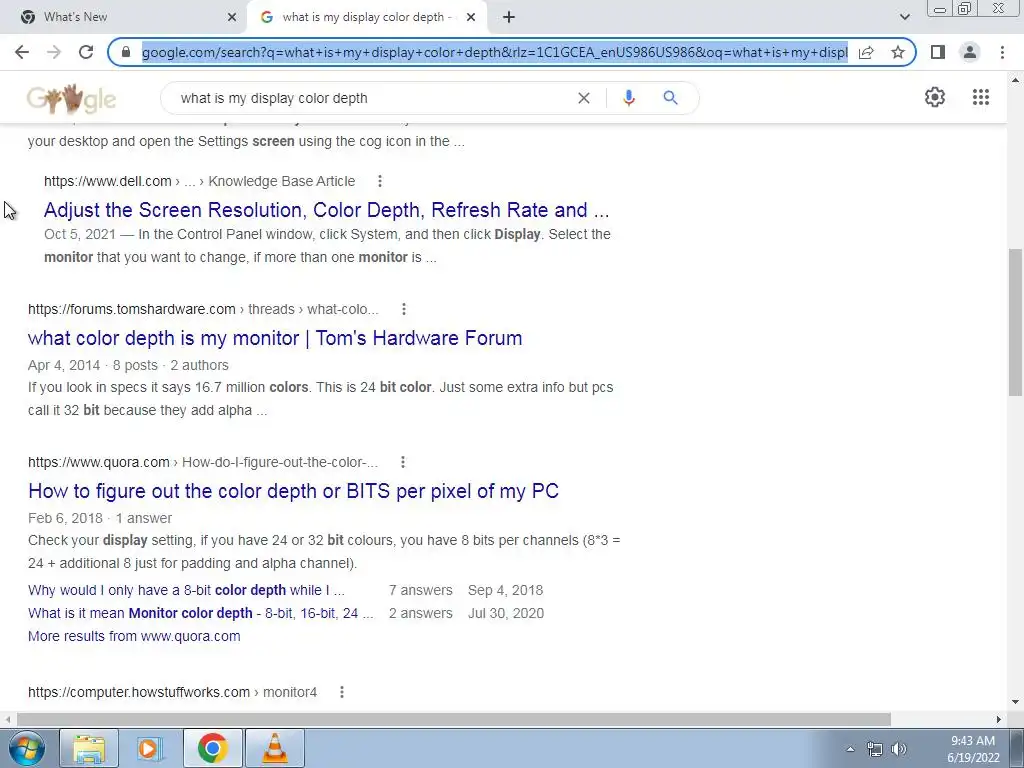
Task: Click the address bar URL
Action: [494, 52]
